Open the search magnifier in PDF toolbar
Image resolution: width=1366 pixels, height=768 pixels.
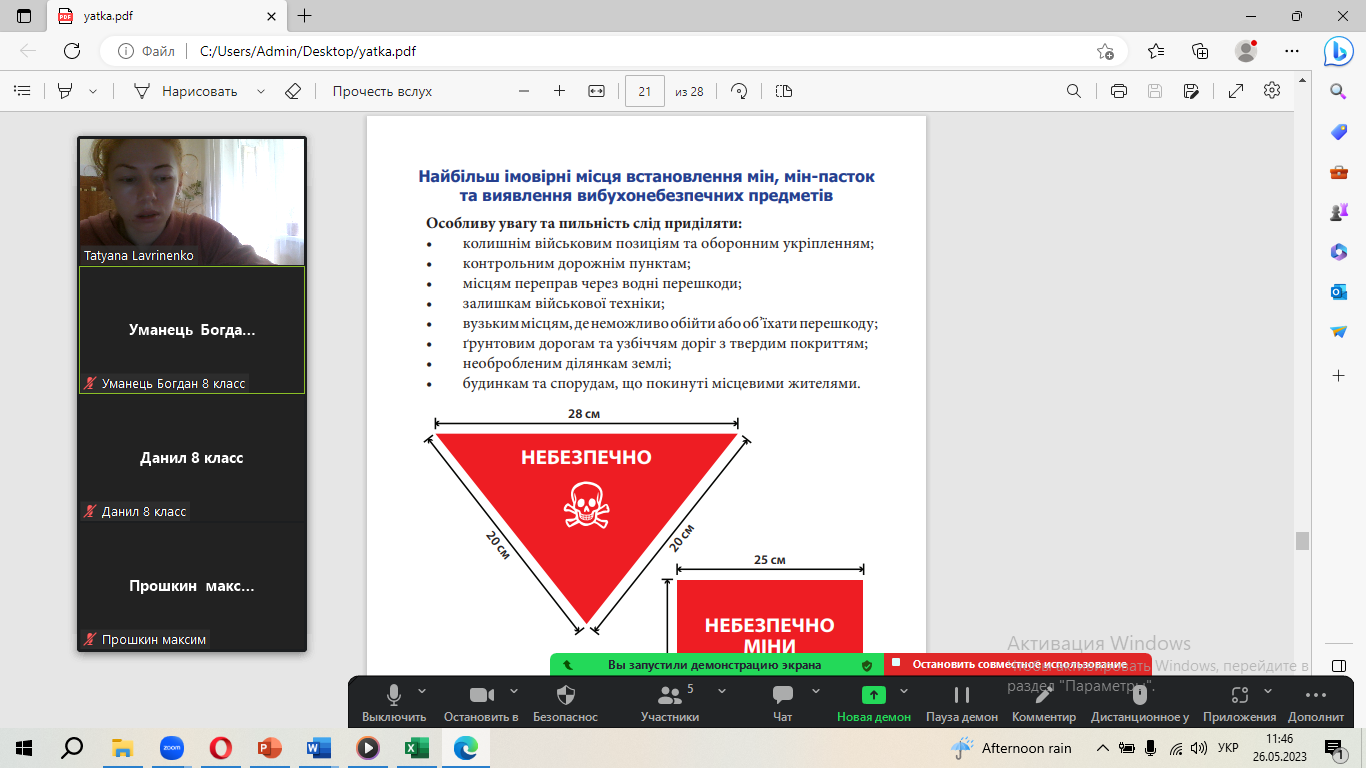tap(1074, 91)
